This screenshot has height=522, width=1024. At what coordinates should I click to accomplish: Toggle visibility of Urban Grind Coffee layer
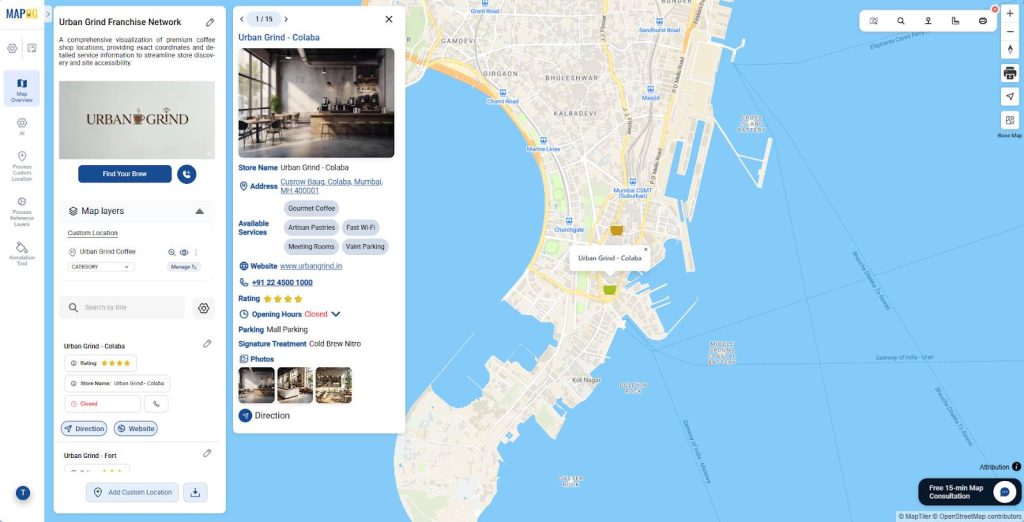[184, 252]
